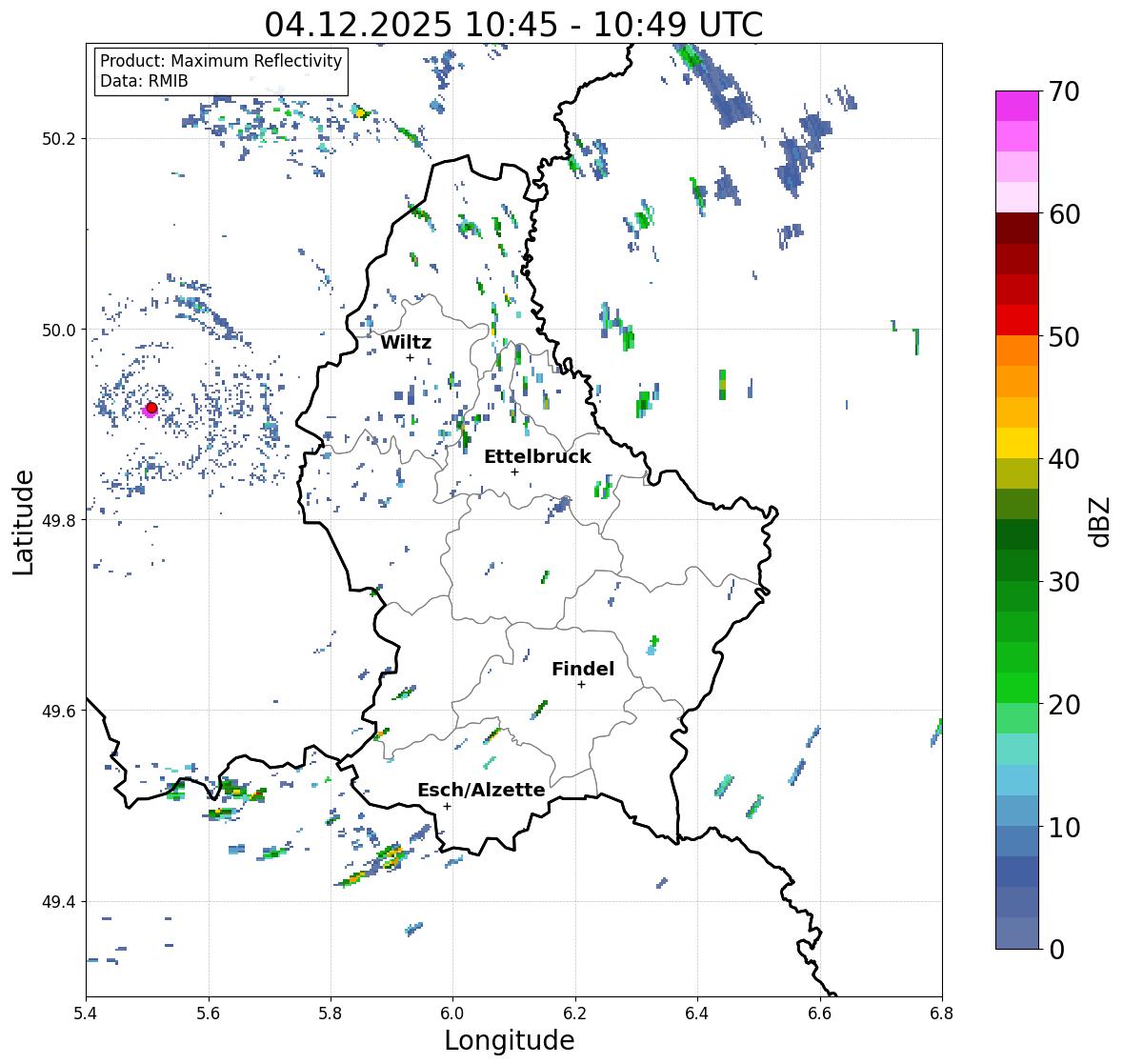Click the 0 dBZ colorbar tick label
The image size is (1123, 1064).
(1056, 950)
